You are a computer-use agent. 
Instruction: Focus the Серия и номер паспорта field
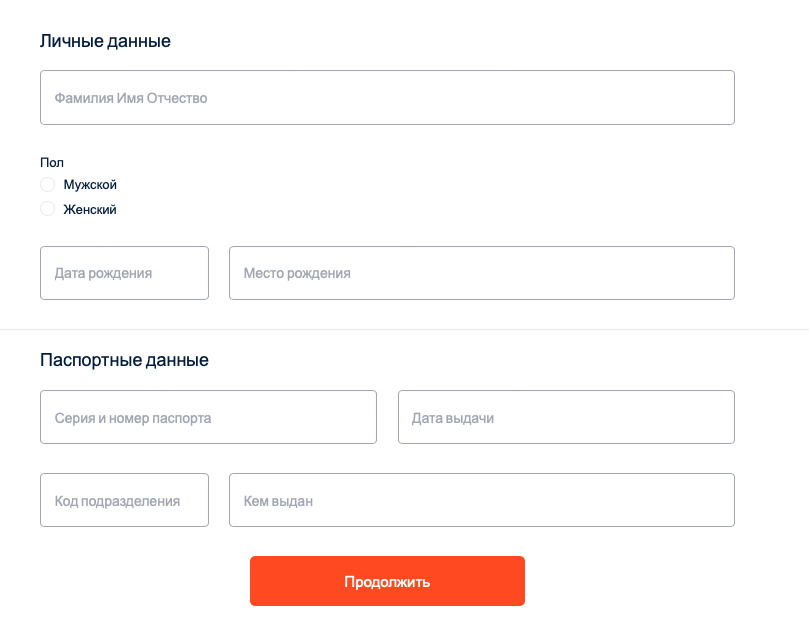(208, 417)
